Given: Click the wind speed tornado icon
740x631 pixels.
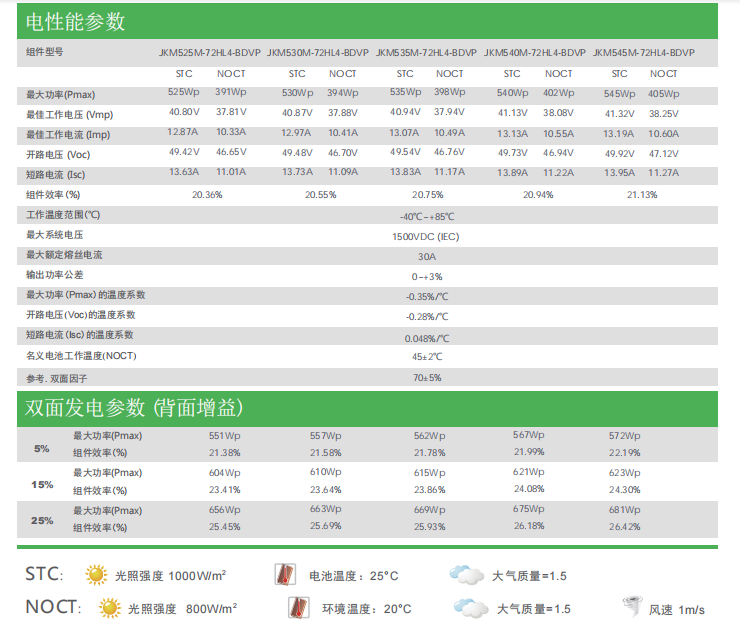Looking at the screenshot, I should pyautogui.click(x=632, y=607).
